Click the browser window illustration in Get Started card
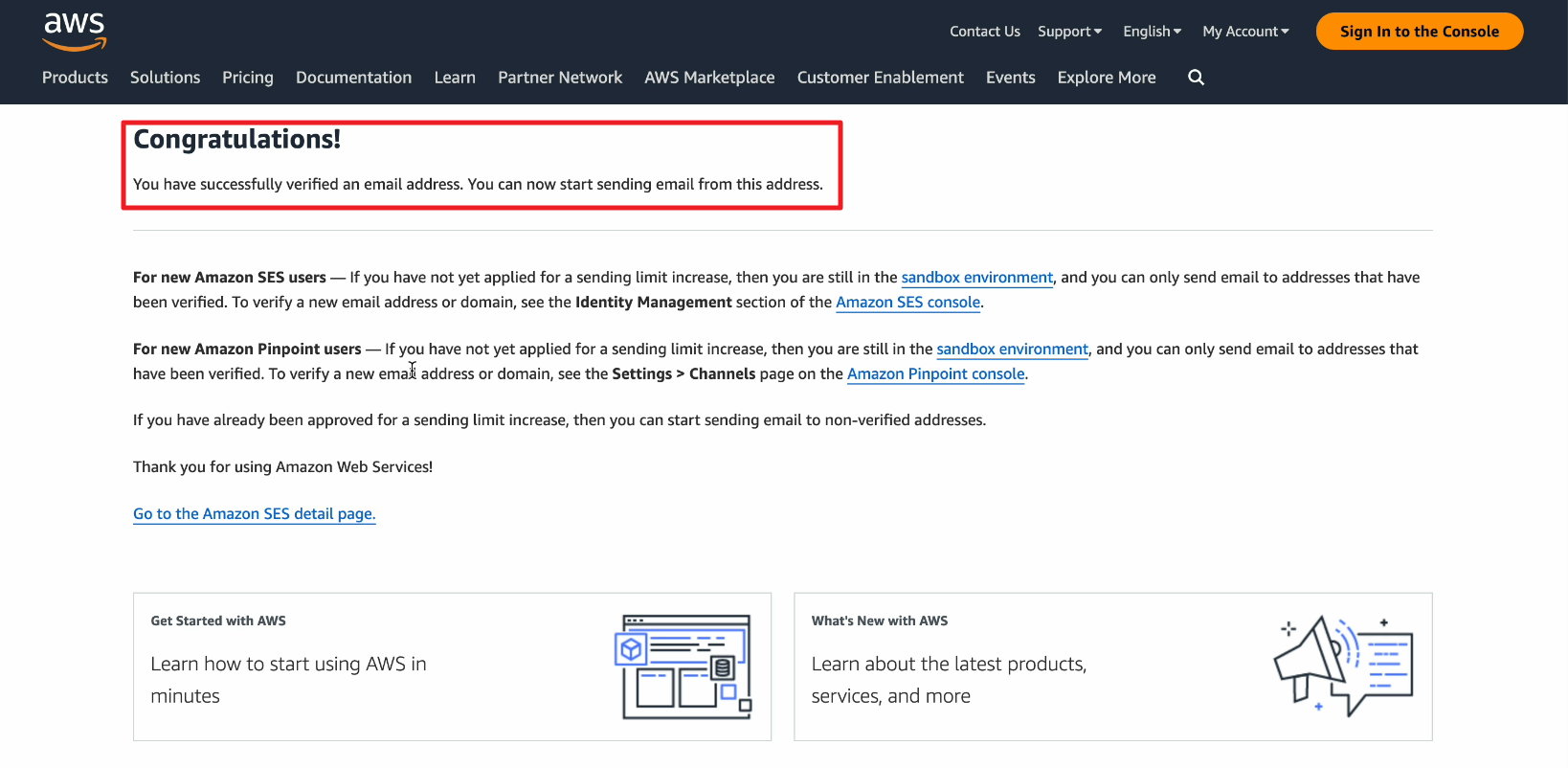This screenshot has height=768, width=1568. pos(683,666)
